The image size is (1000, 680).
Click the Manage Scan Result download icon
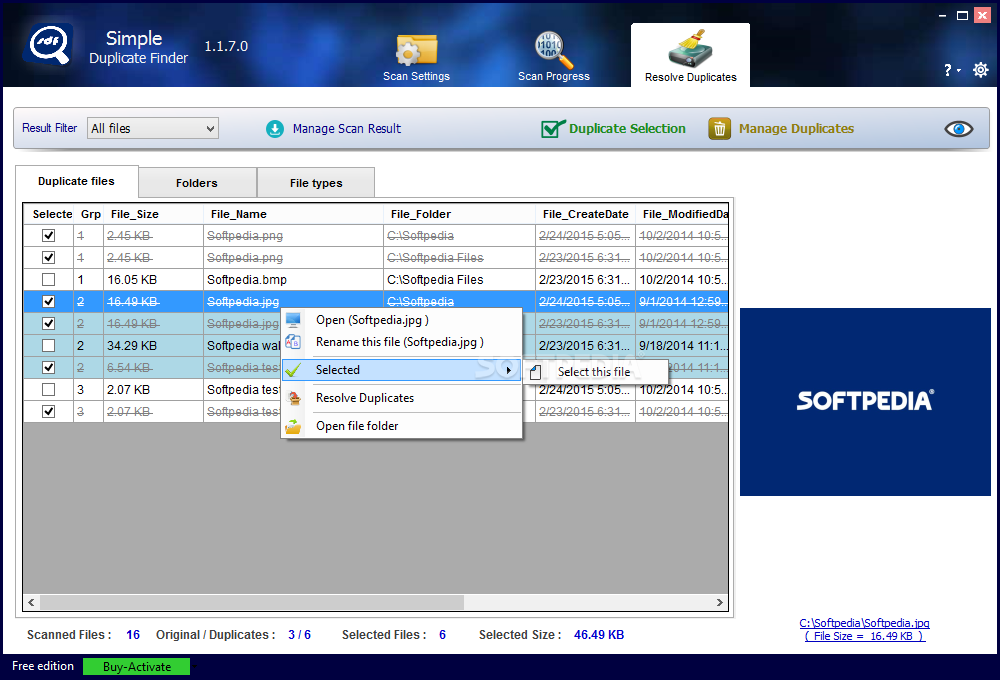coord(275,129)
